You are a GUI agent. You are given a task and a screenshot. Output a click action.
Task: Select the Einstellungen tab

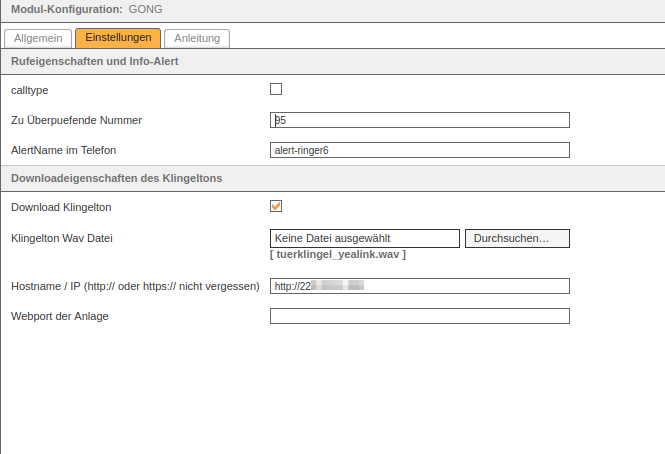[118, 38]
